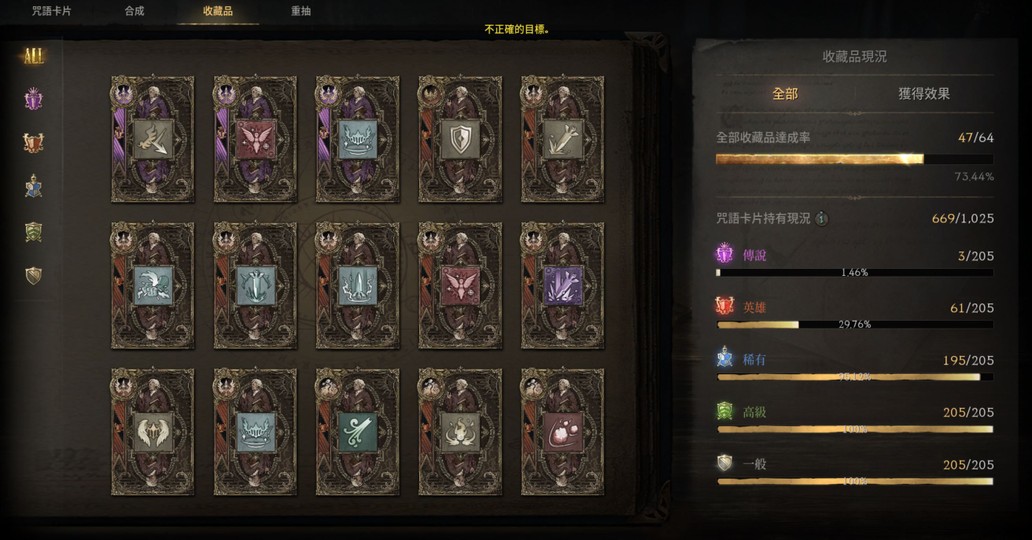This screenshot has width=1032, height=540.
Task: Filter by grey common shield icon
Action: click(x=34, y=275)
